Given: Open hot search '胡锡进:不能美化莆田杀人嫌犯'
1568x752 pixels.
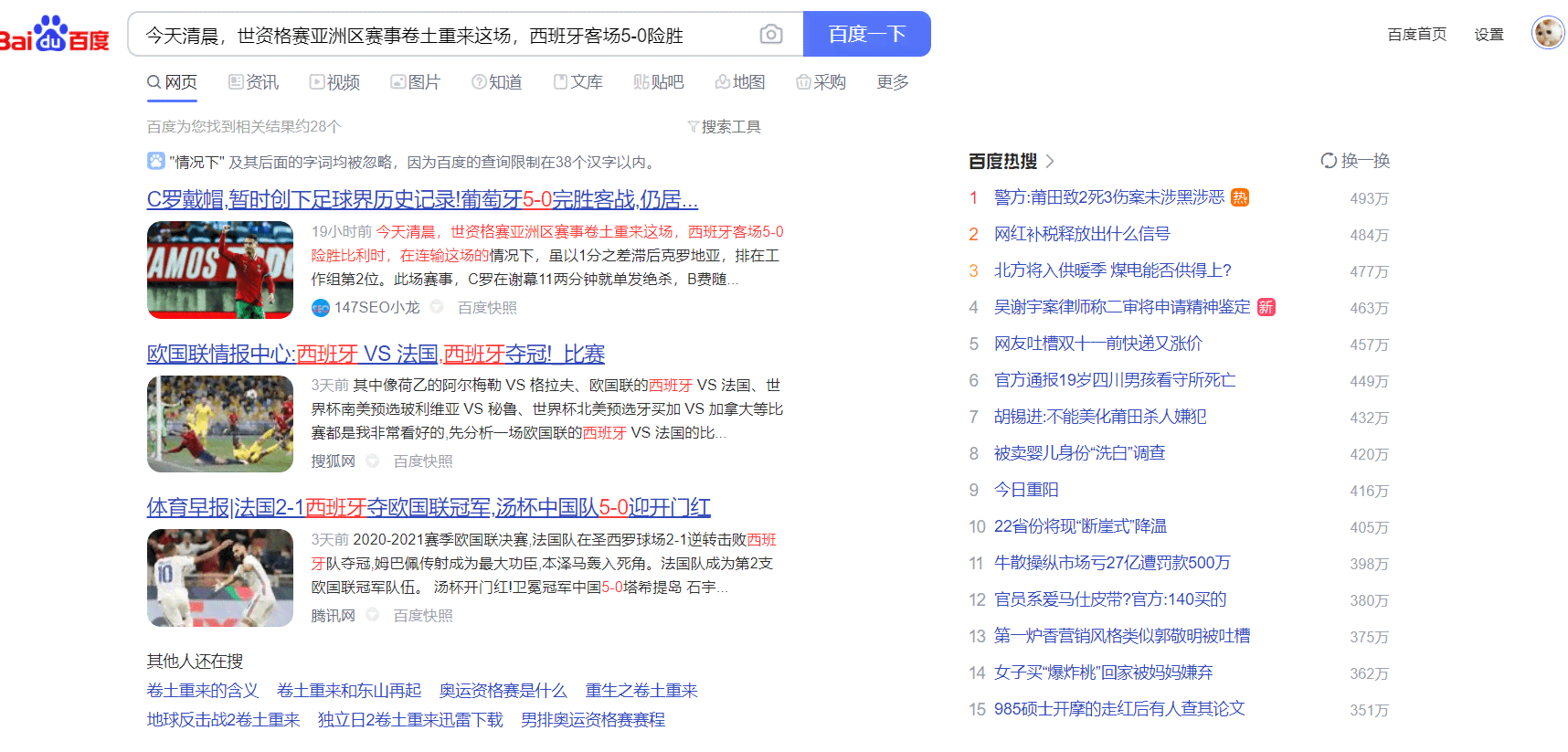Looking at the screenshot, I should click(x=1100, y=417).
